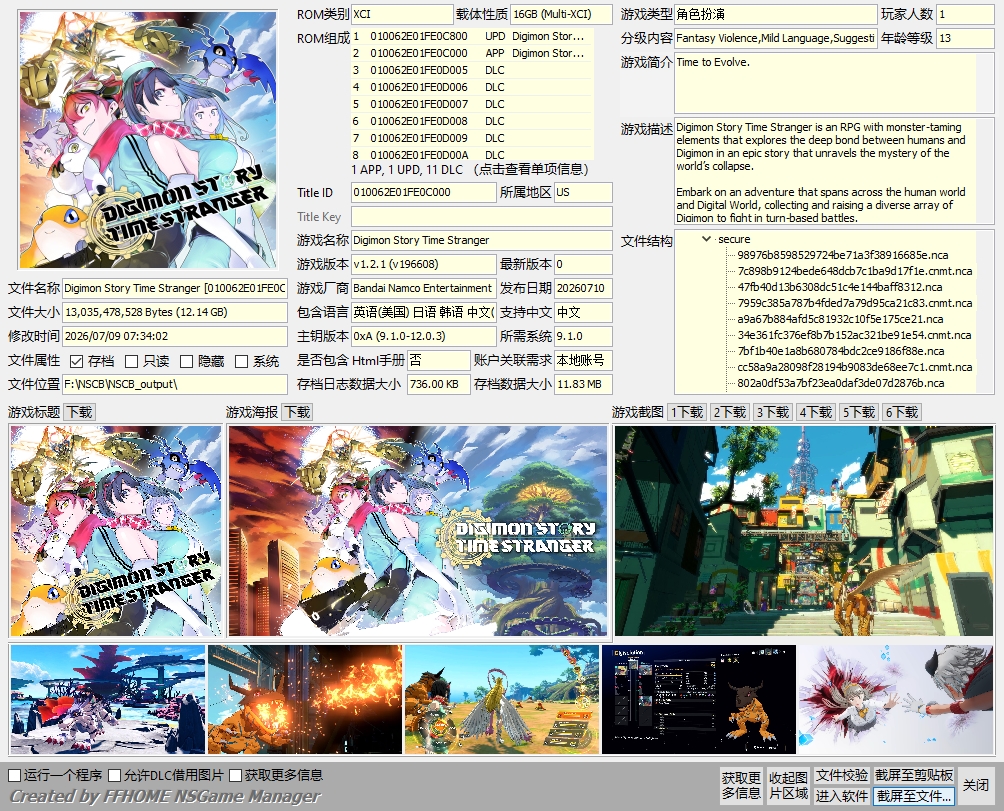Select file 98976b8598529724be71a3f38916685e.nca

pos(842,255)
